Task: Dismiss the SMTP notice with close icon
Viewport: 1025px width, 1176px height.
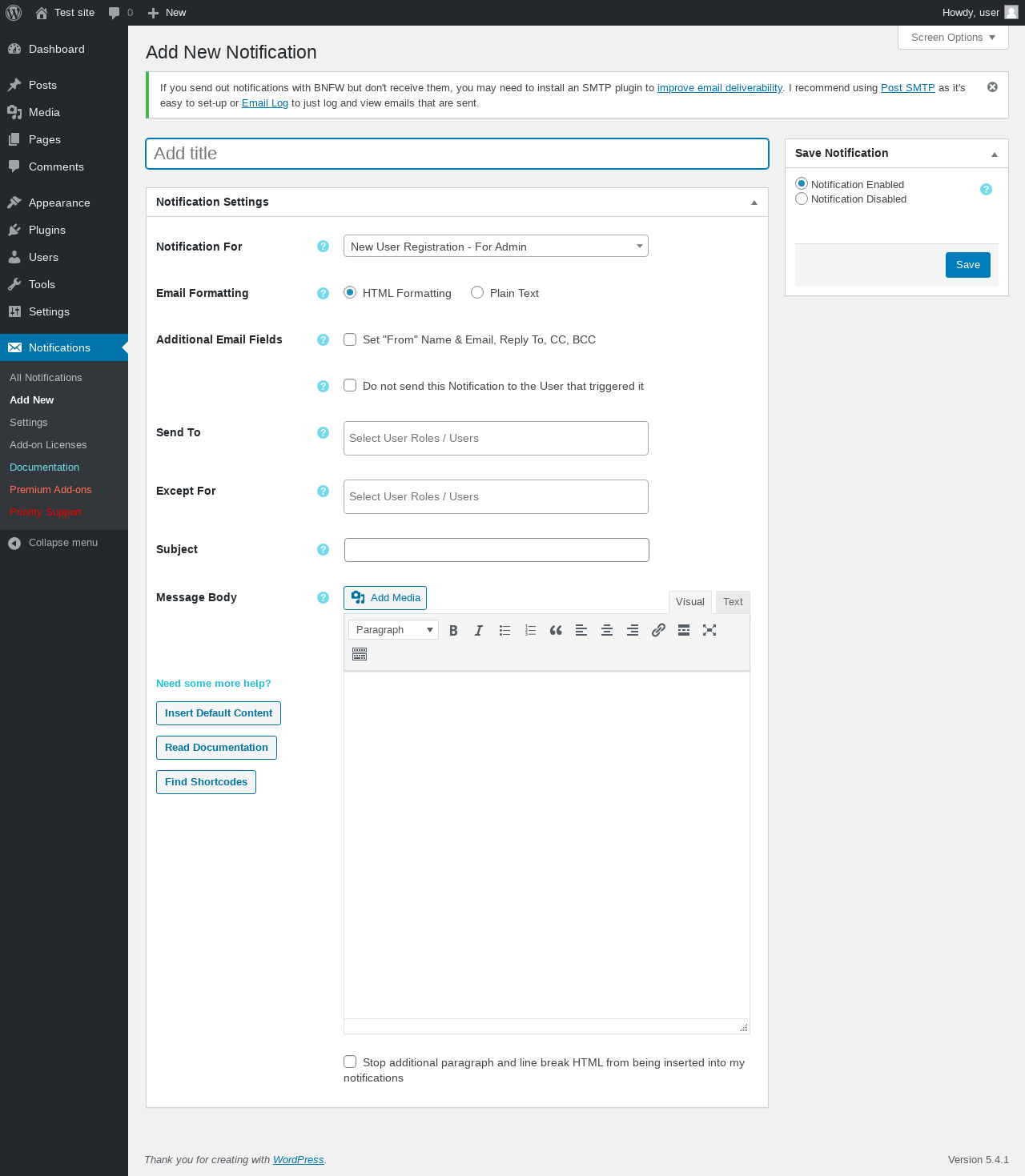Action: click(992, 87)
